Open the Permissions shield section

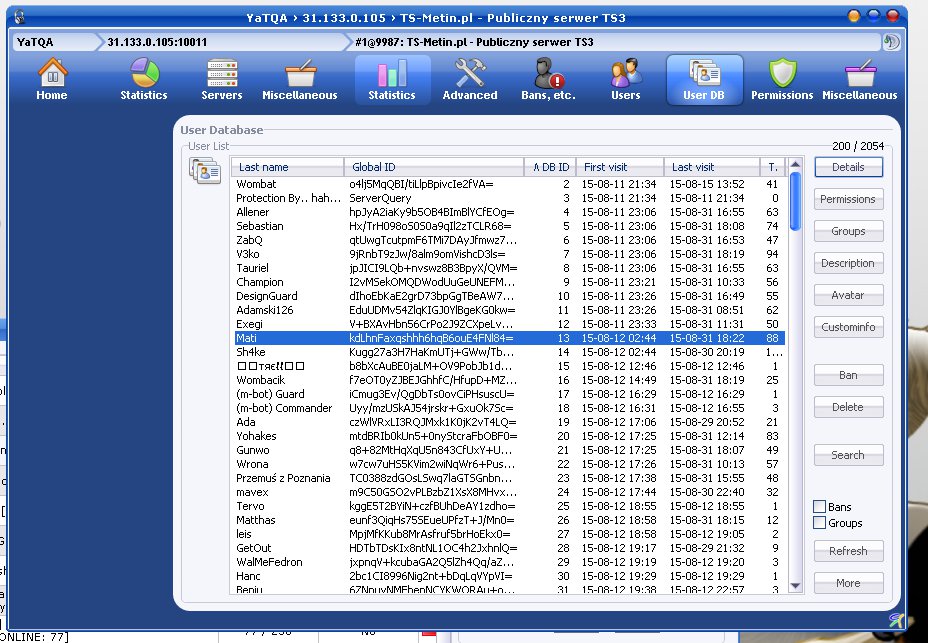point(782,80)
